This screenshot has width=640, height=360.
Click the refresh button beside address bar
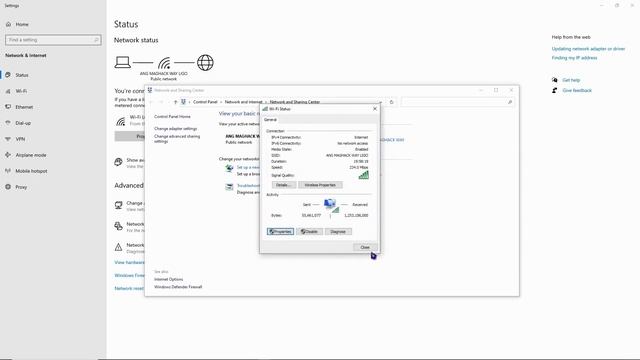pyautogui.click(x=391, y=102)
